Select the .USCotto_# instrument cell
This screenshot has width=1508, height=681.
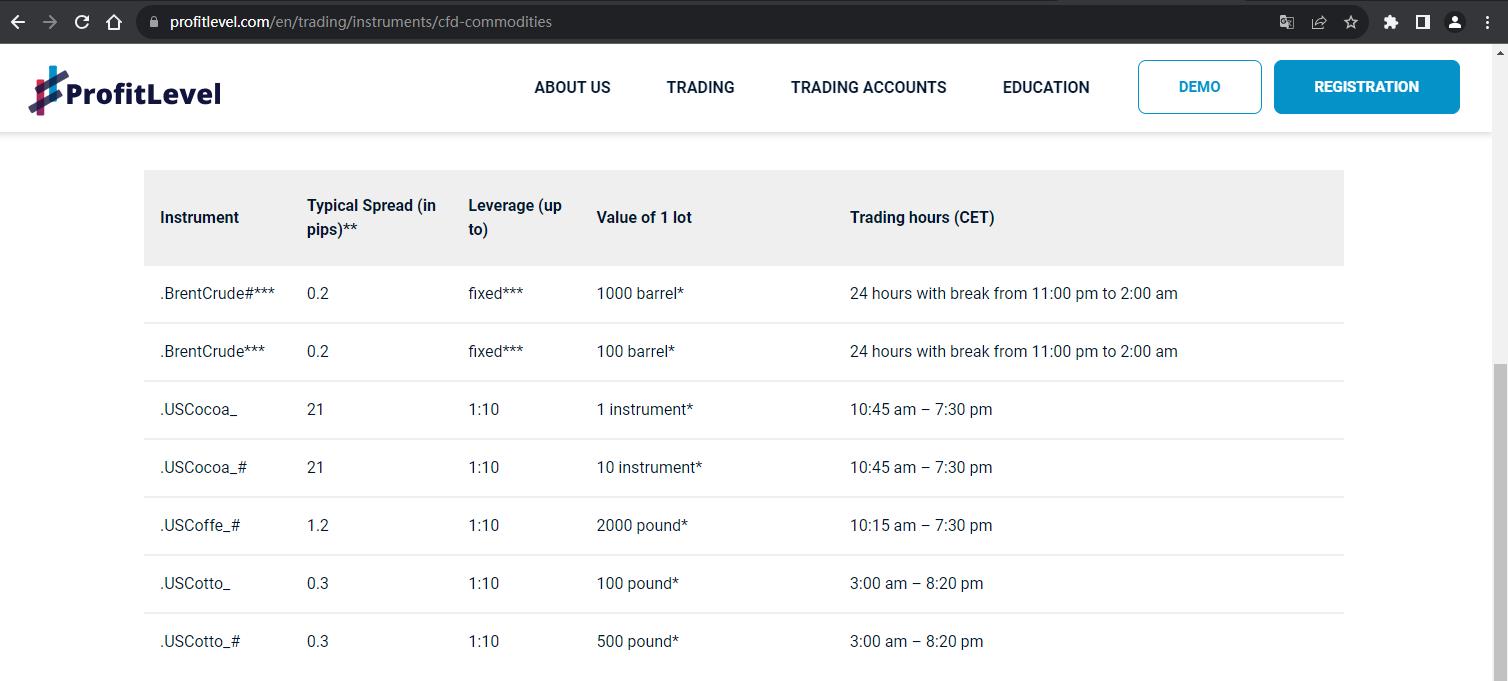click(x=200, y=641)
